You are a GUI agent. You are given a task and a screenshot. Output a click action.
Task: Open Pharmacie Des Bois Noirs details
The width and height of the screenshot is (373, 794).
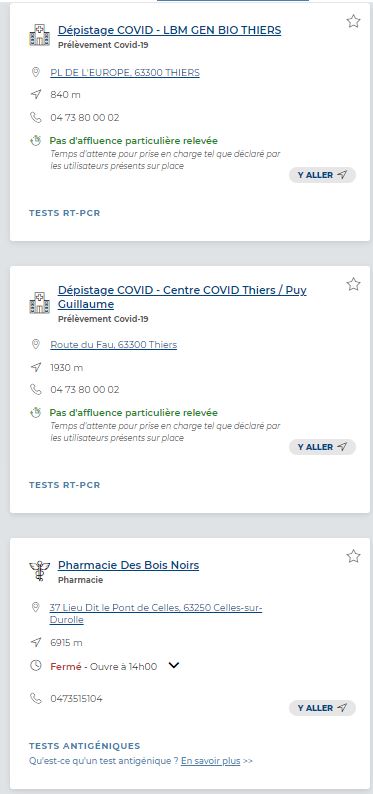[129, 565]
